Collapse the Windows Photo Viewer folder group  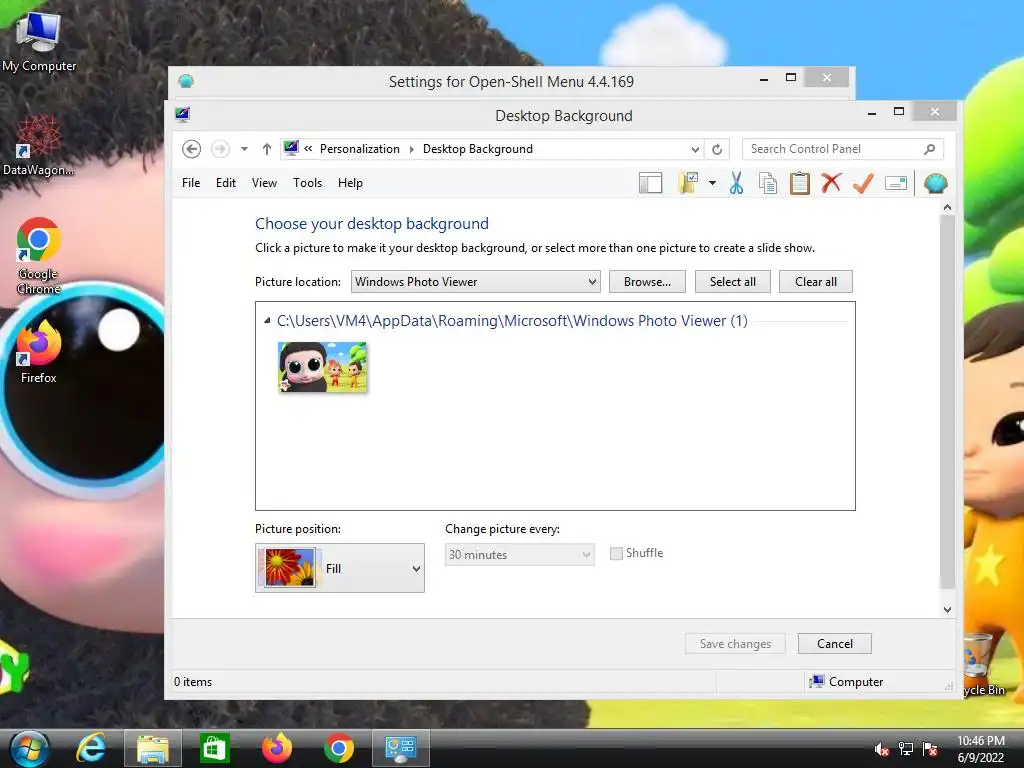267,321
